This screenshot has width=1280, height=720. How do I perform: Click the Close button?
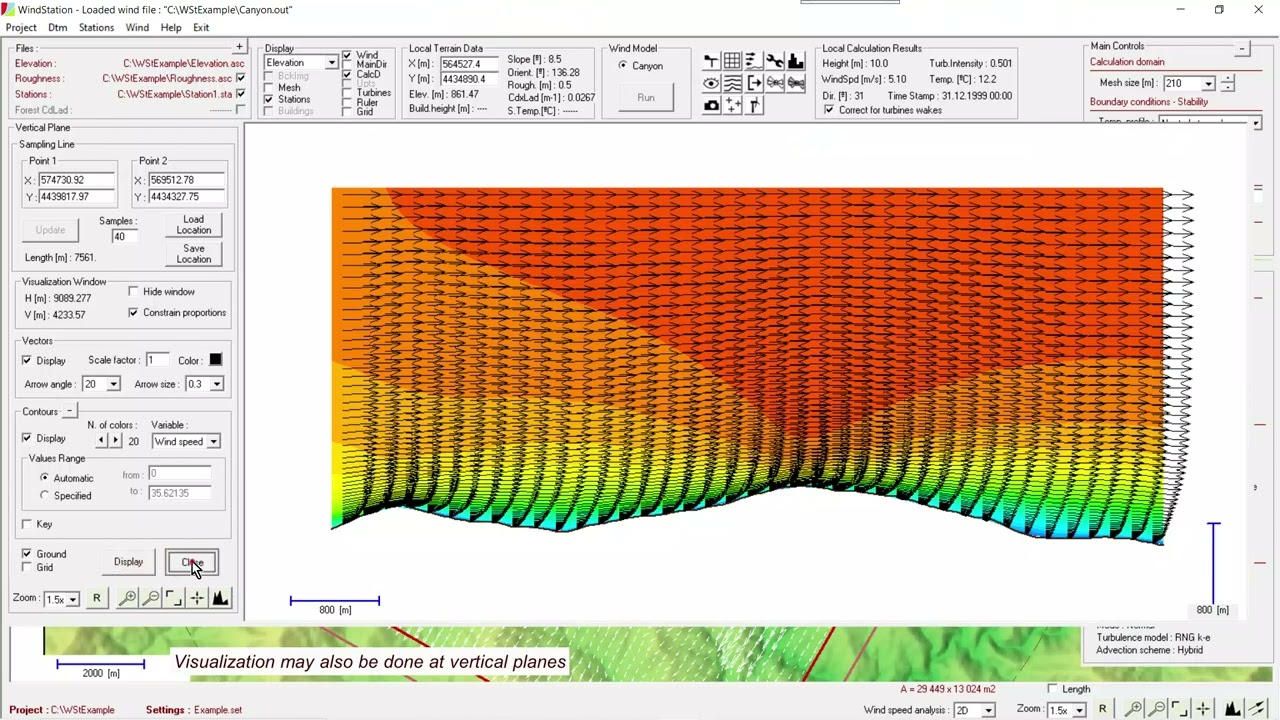(x=191, y=562)
